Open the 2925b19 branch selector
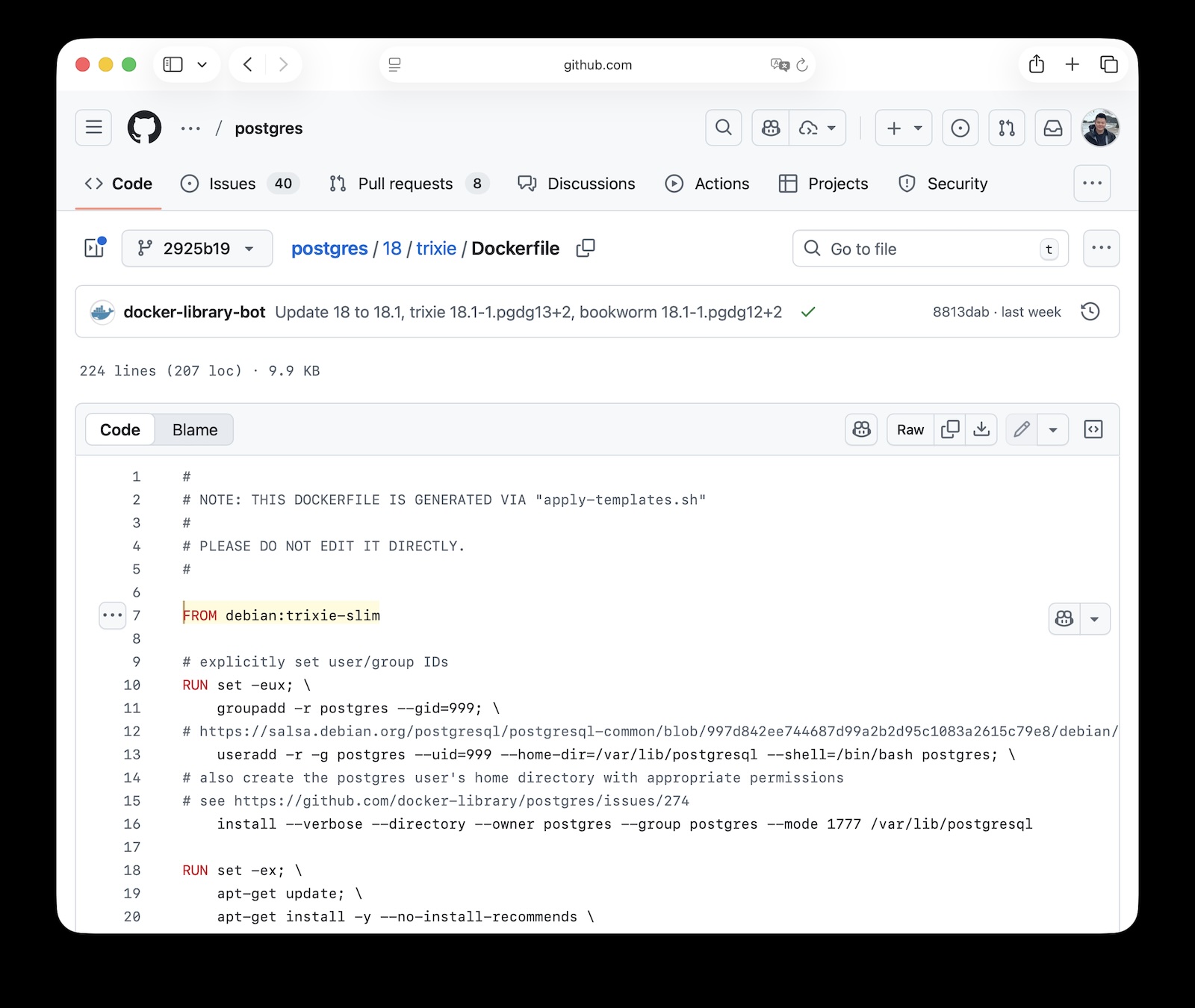 click(196, 248)
